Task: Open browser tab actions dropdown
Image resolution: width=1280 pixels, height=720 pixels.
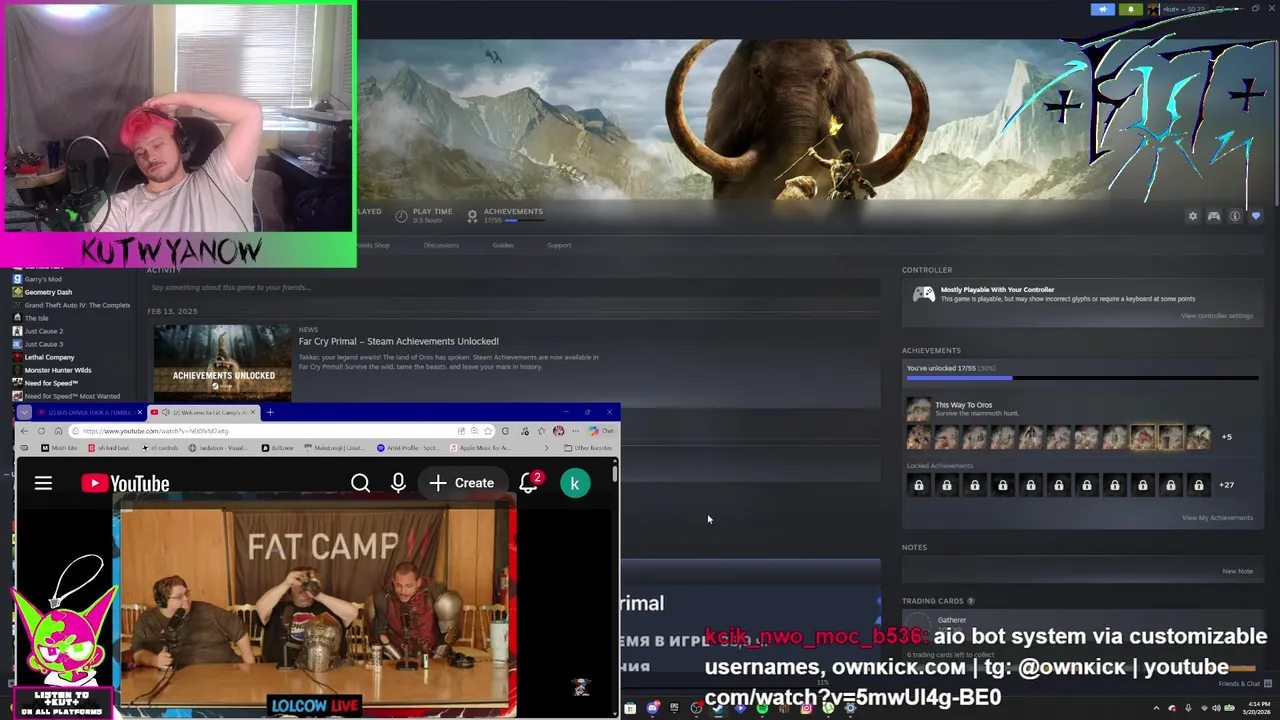Action: click(x=24, y=412)
